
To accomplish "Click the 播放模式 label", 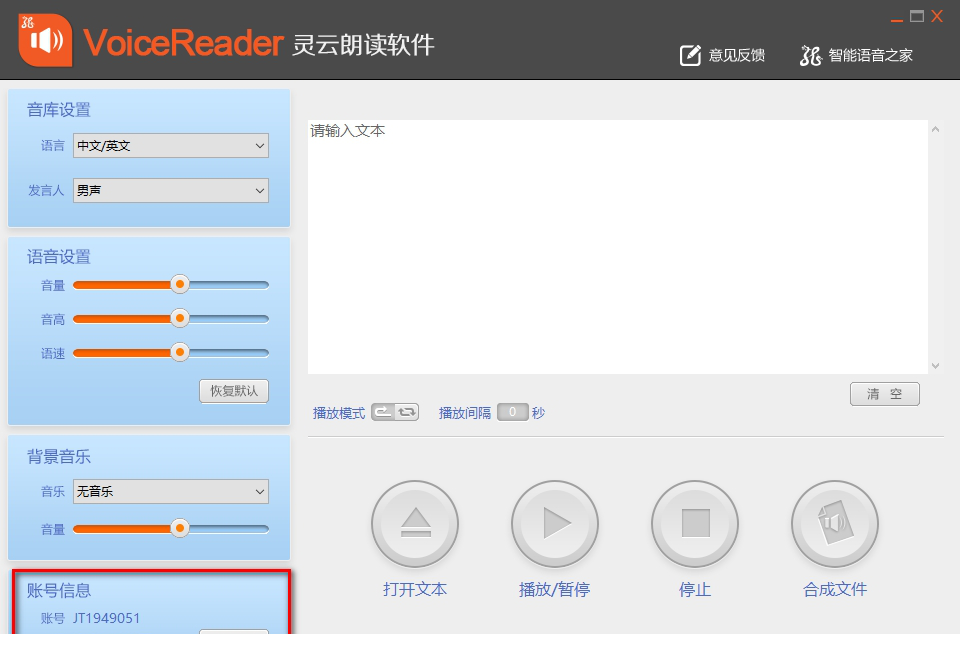I will pyautogui.click(x=339, y=413).
